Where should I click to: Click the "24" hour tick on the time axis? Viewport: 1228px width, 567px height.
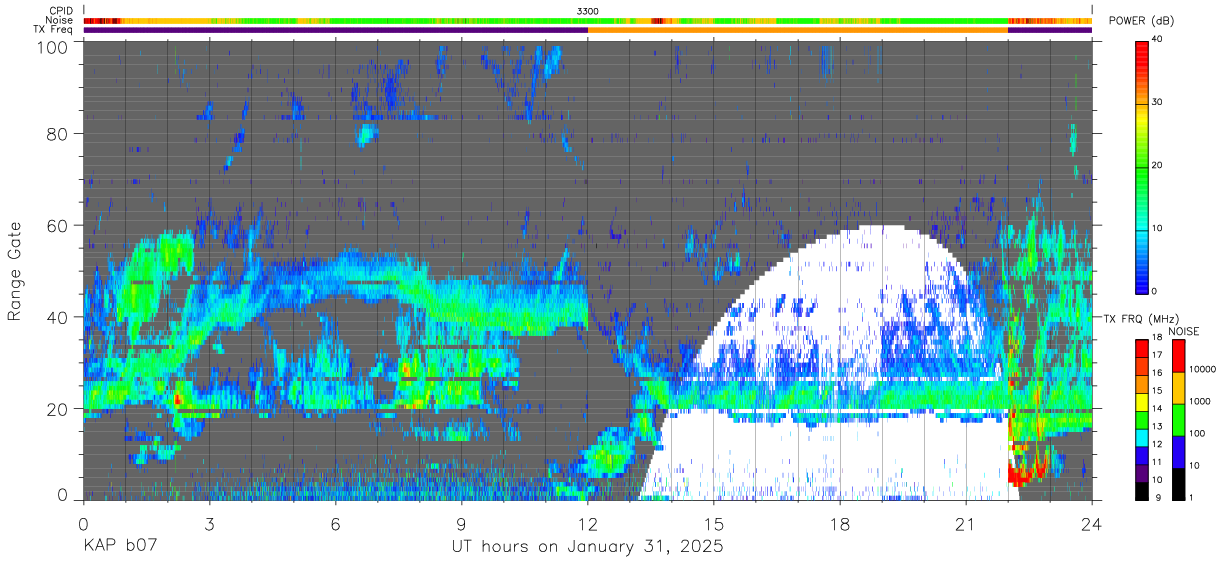pos(1092,523)
